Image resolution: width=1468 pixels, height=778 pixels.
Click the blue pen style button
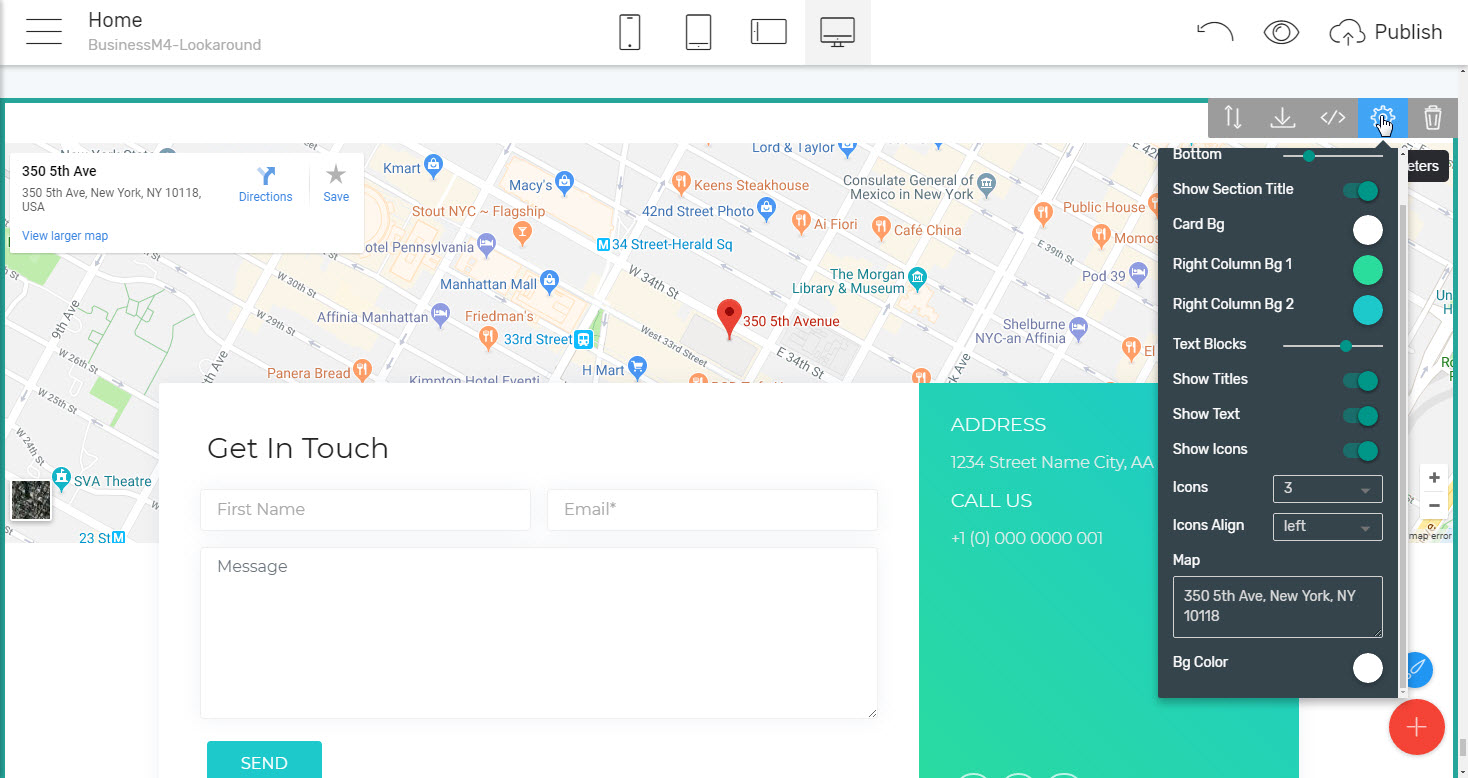pos(1419,668)
